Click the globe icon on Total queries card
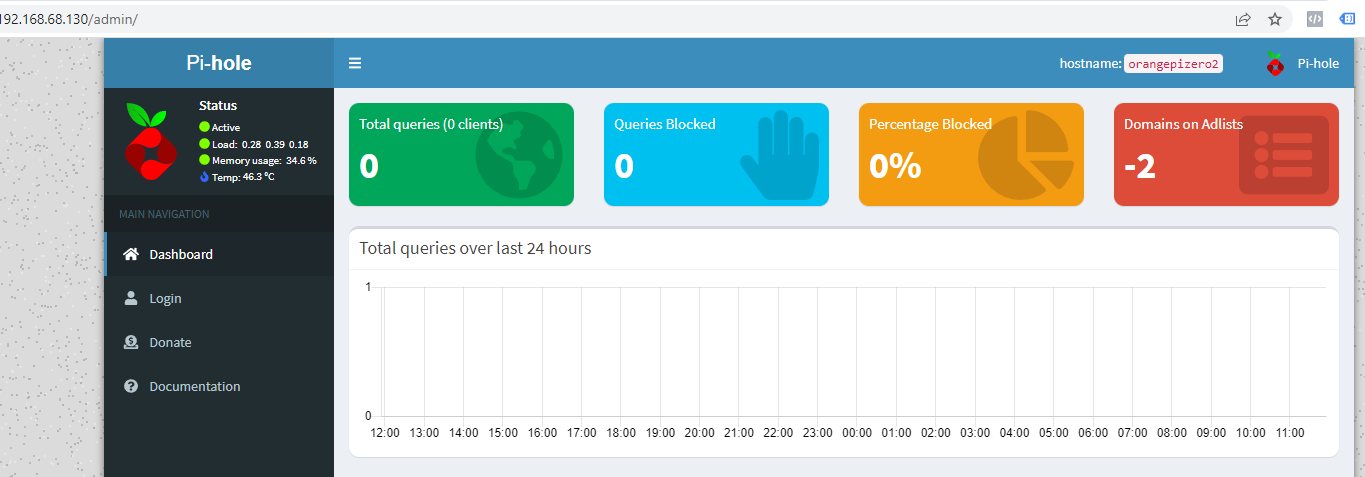 tap(520, 155)
